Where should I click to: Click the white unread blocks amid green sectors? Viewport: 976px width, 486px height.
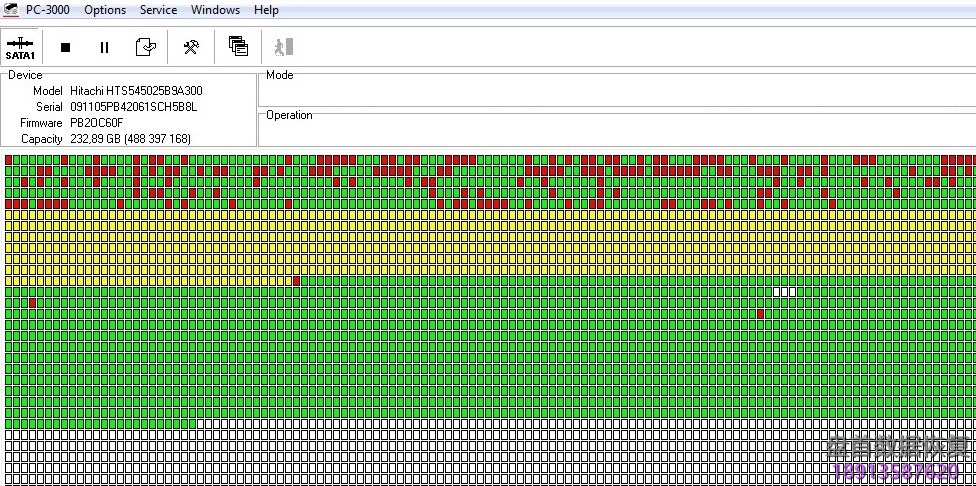pos(785,292)
